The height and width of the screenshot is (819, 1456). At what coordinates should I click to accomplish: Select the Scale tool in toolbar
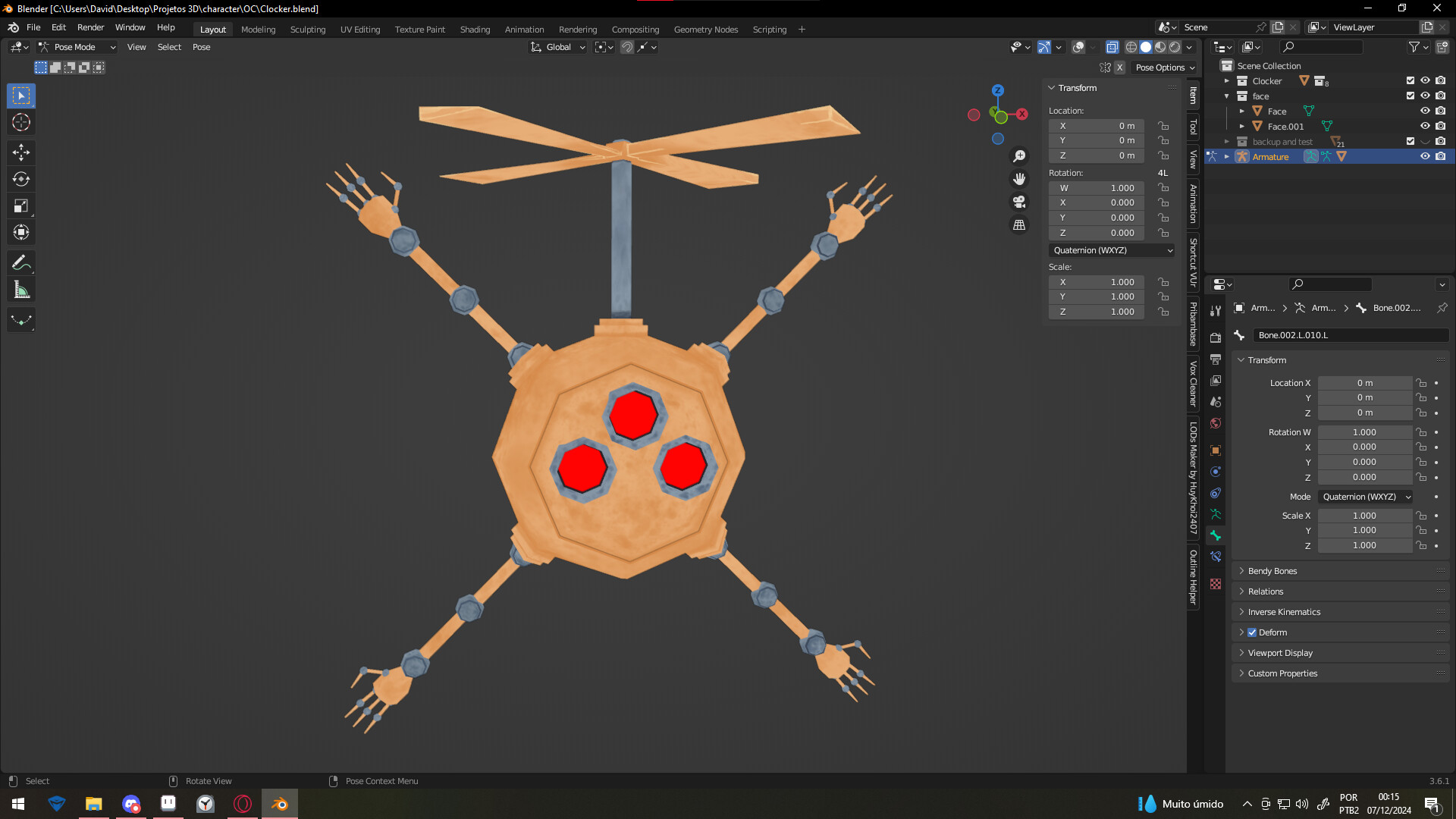pos(21,206)
